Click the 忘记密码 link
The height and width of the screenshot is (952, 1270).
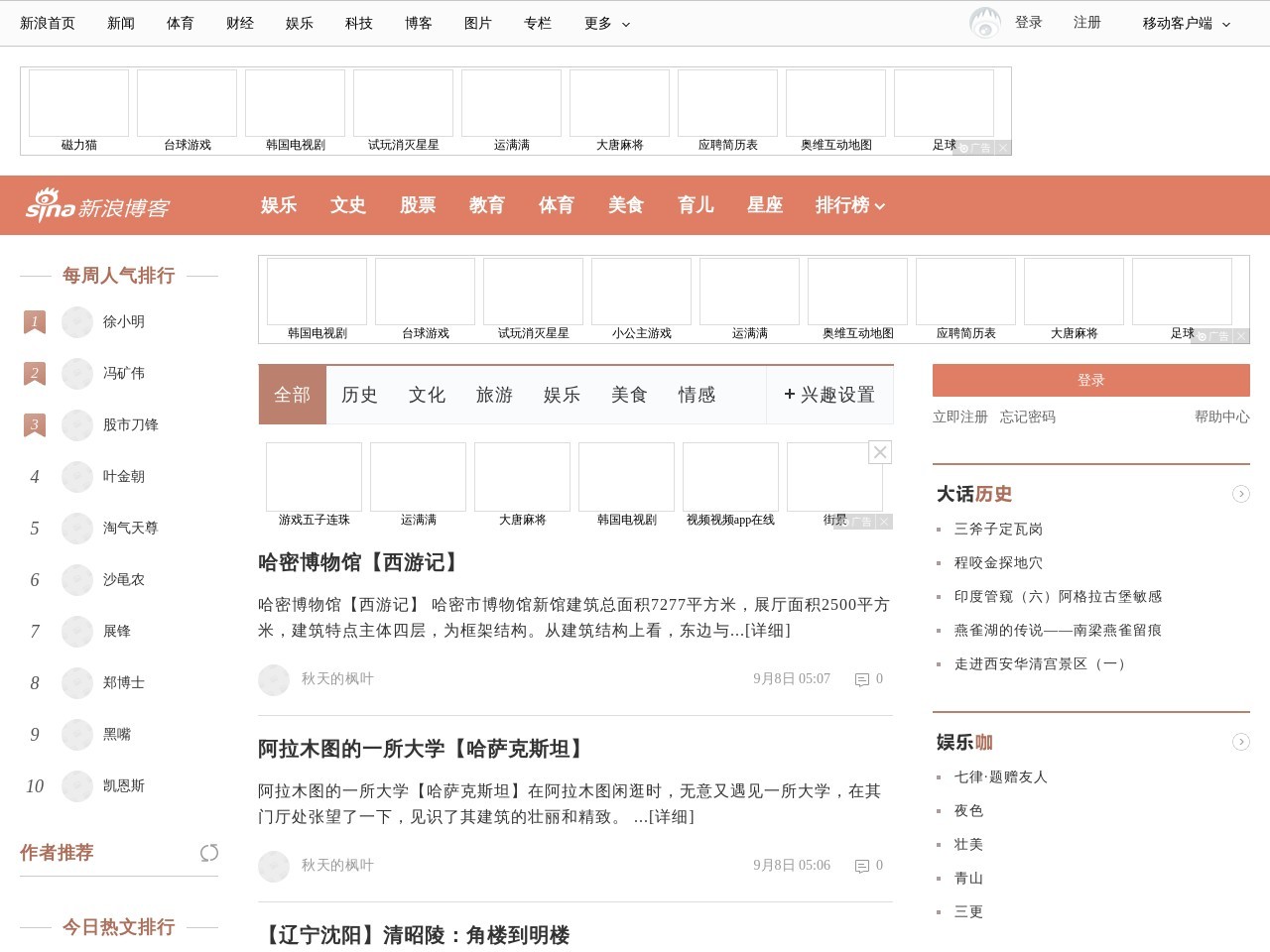coord(1028,417)
